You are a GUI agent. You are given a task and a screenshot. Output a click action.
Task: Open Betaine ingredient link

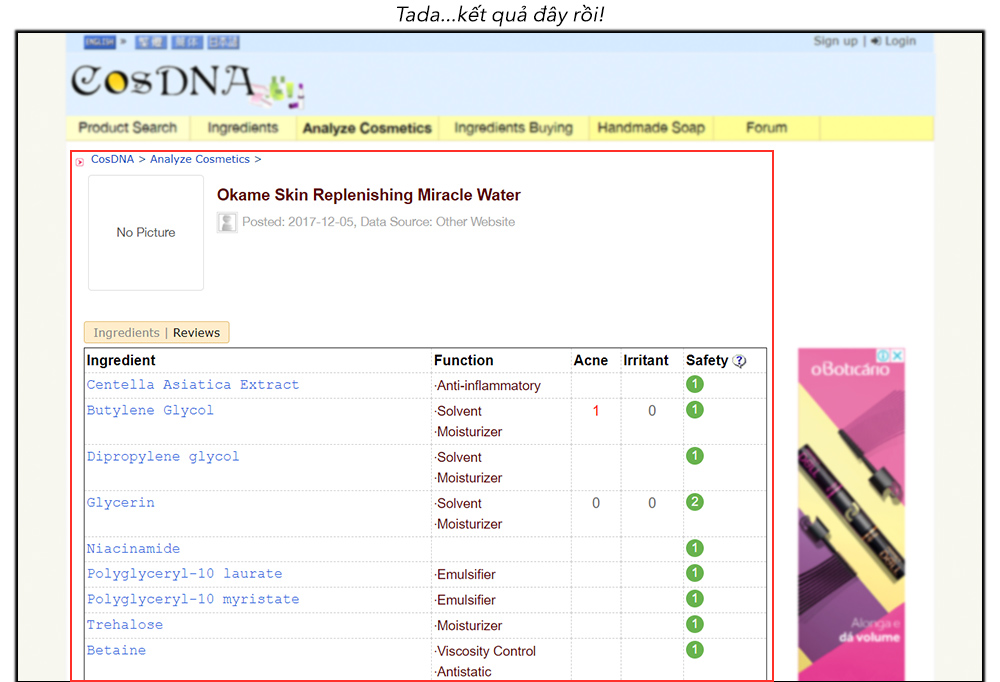tap(116, 650)
